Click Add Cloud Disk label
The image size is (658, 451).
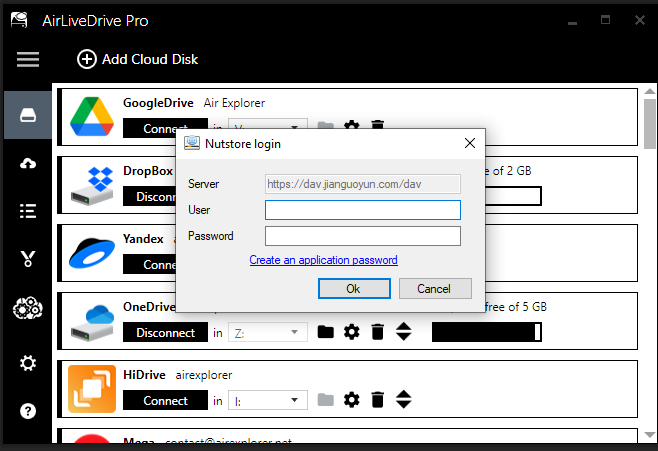click(x=150, y=59)
